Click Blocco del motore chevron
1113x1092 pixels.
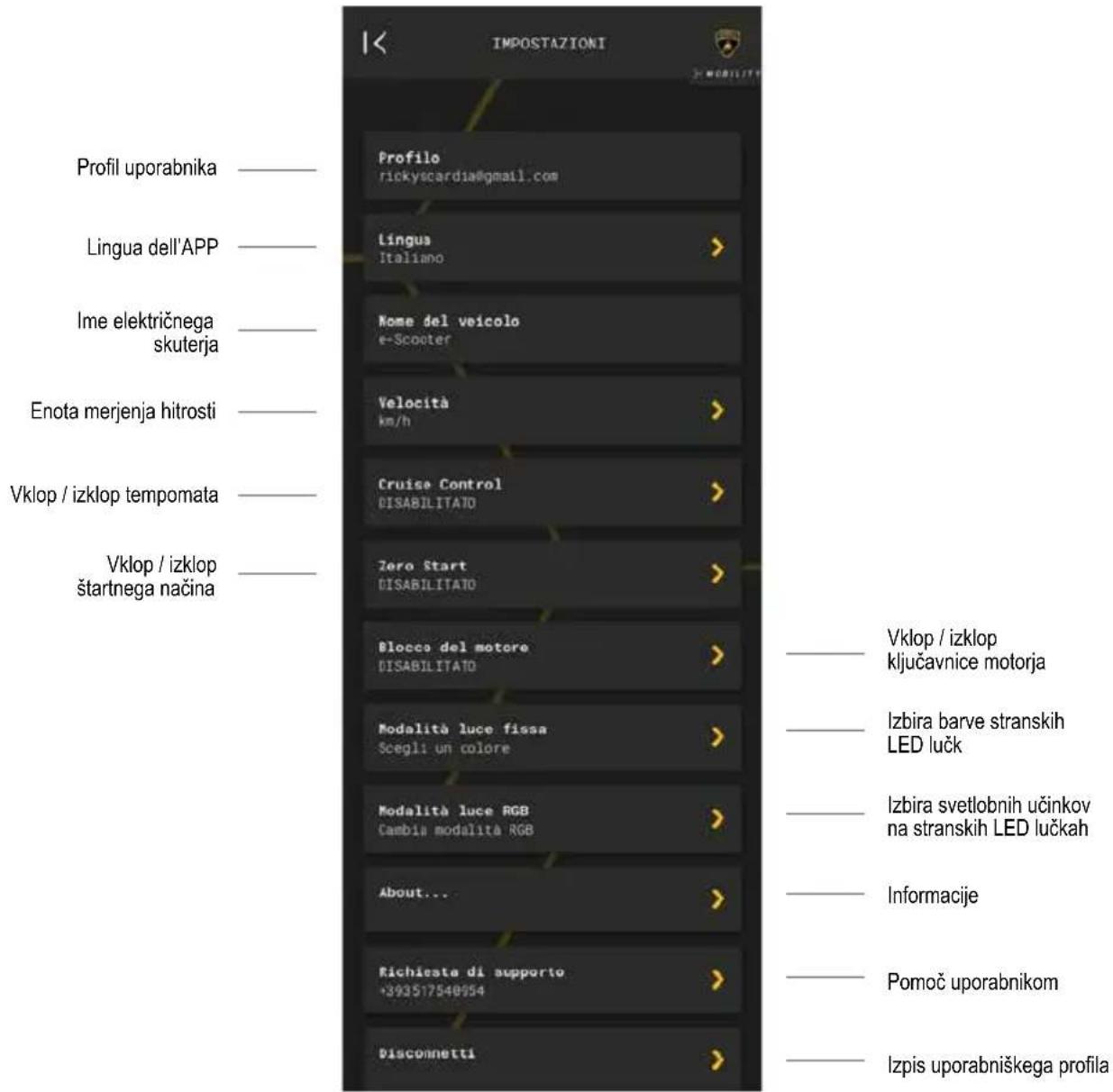coord(717,655)
